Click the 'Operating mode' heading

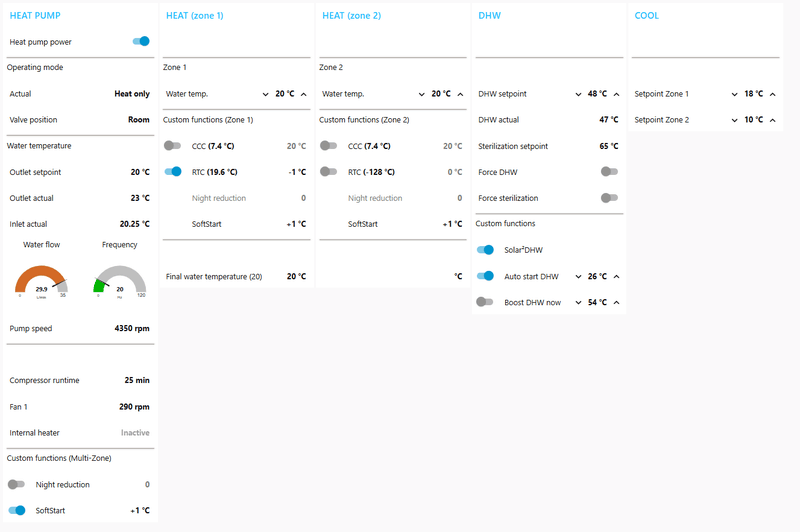pos(35,67)
